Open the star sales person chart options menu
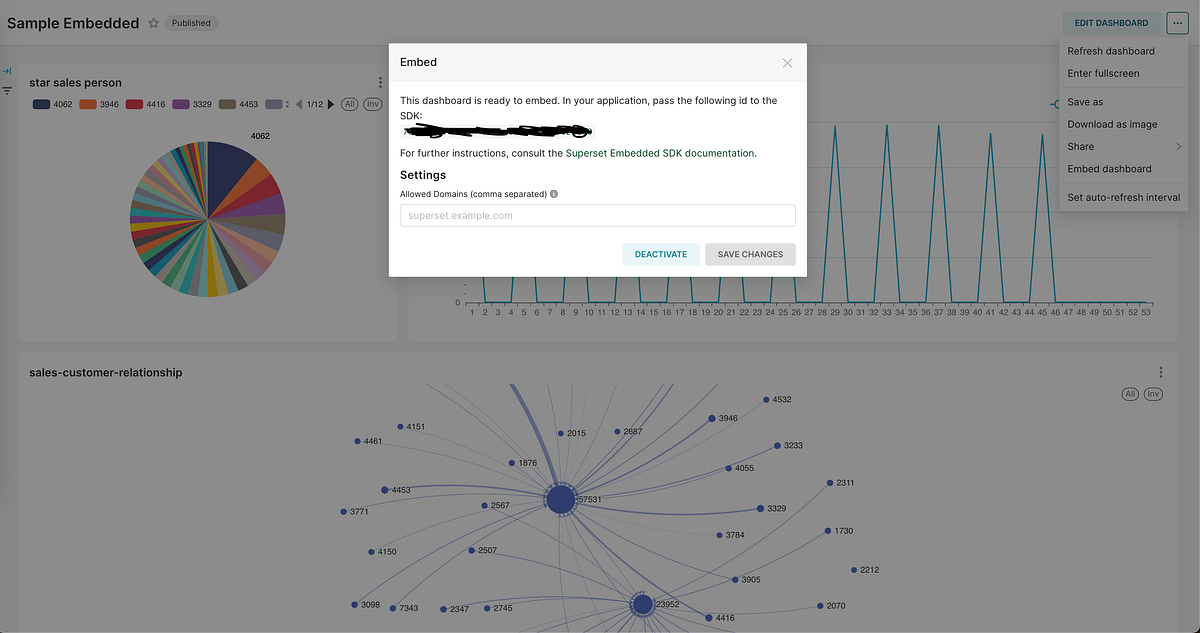The image size is (1200, 633). (x=380, y=83)
